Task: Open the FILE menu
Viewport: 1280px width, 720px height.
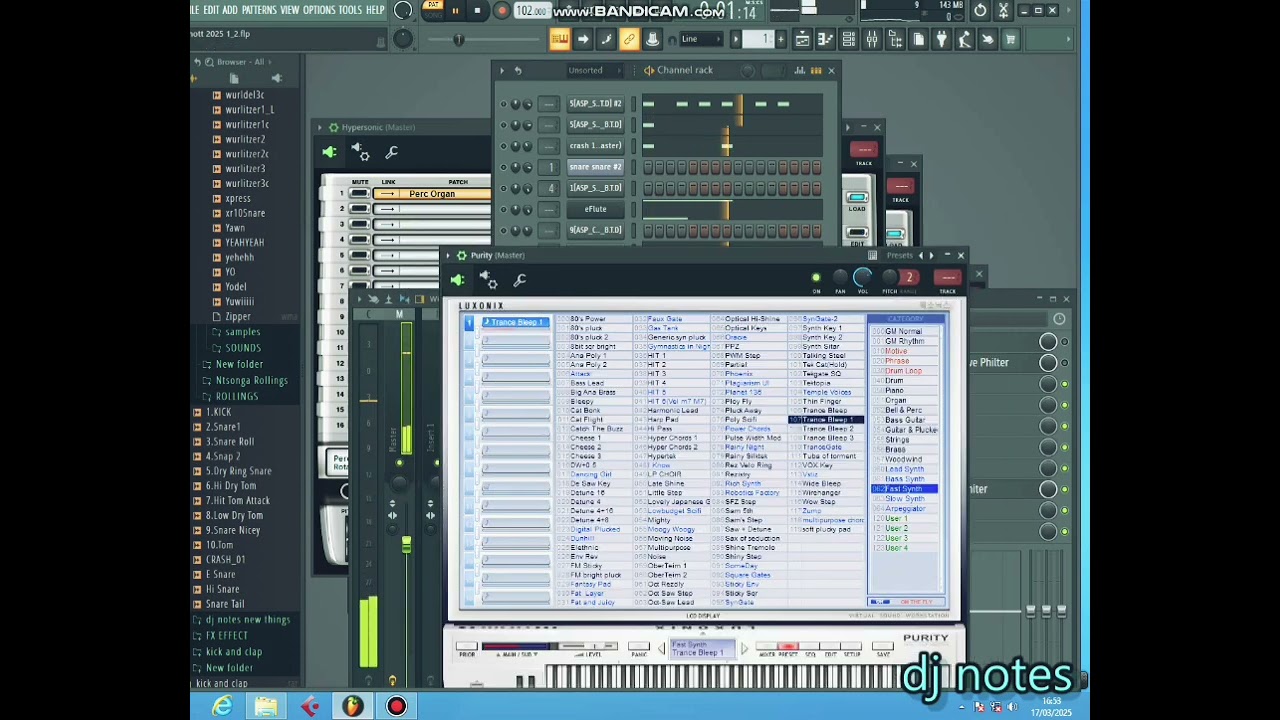Action: (194, 10)
